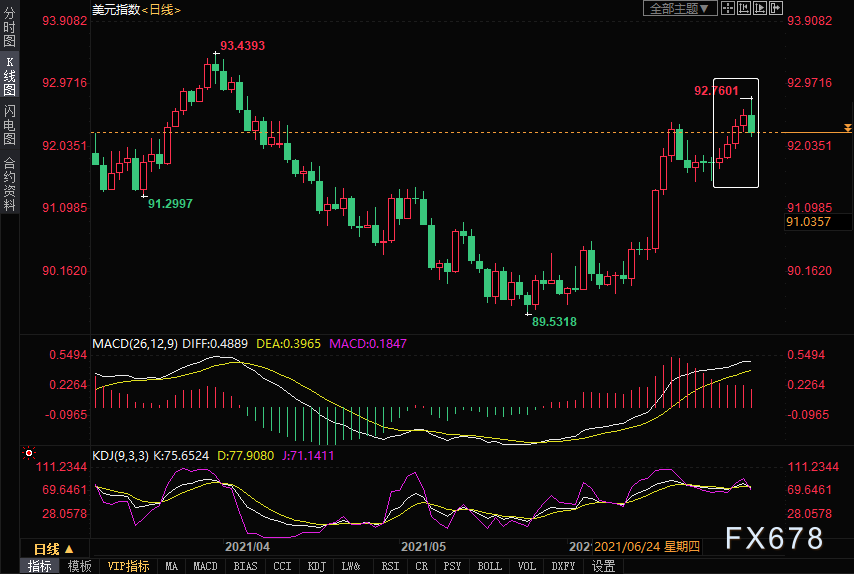
Task: Click the DEA:0.3965 value
Action: tap(289, 344)
